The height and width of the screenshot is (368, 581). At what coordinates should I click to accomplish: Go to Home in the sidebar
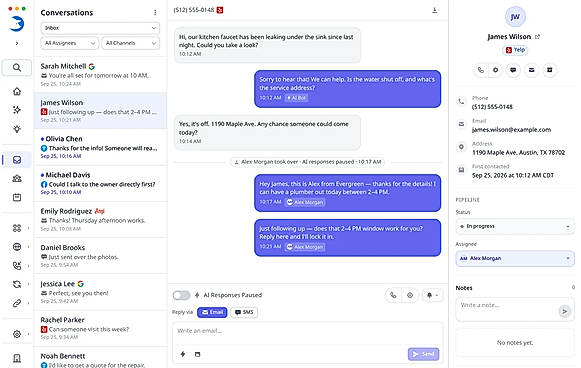[17, 91]
